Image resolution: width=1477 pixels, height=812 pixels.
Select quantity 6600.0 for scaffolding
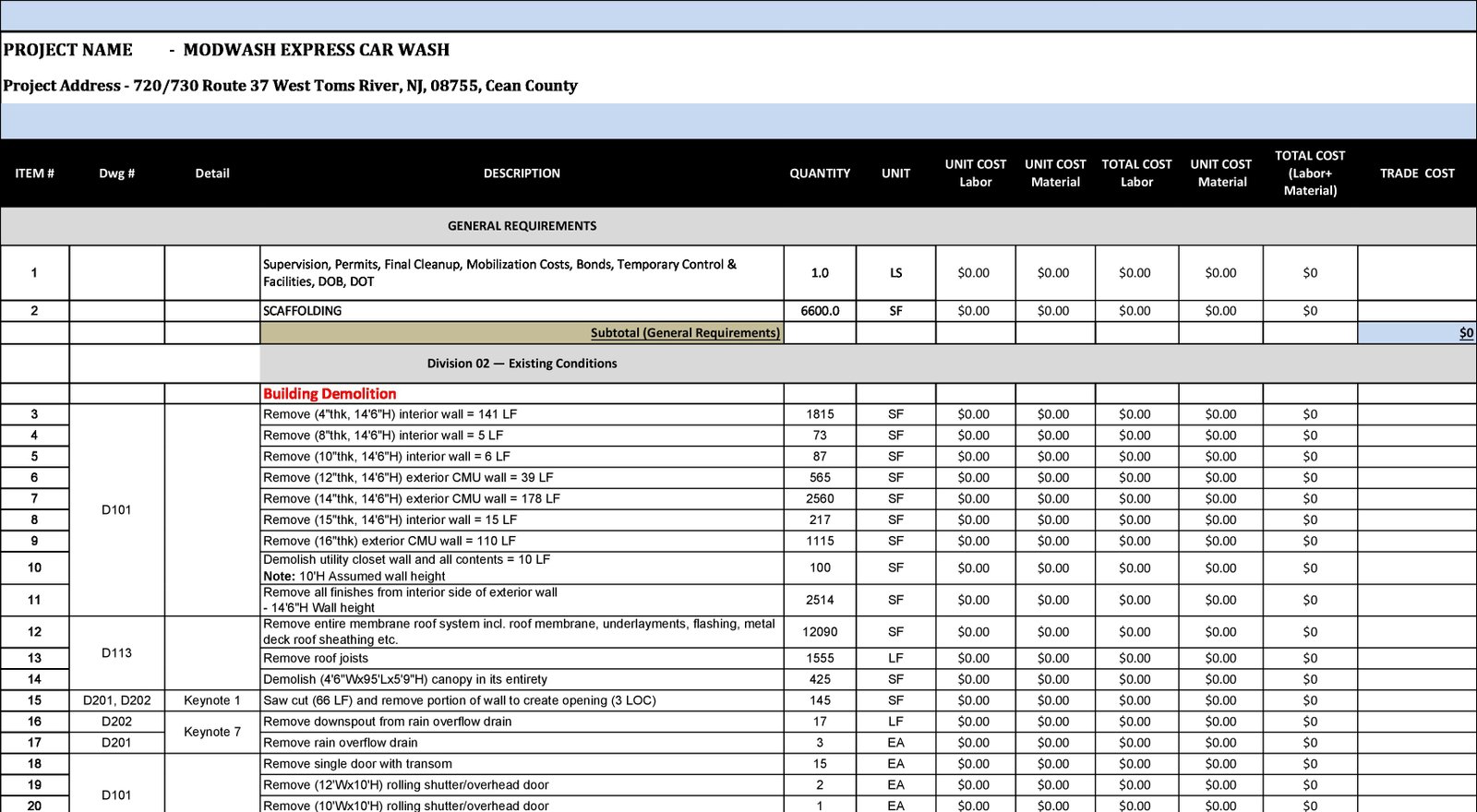point(820,311)
